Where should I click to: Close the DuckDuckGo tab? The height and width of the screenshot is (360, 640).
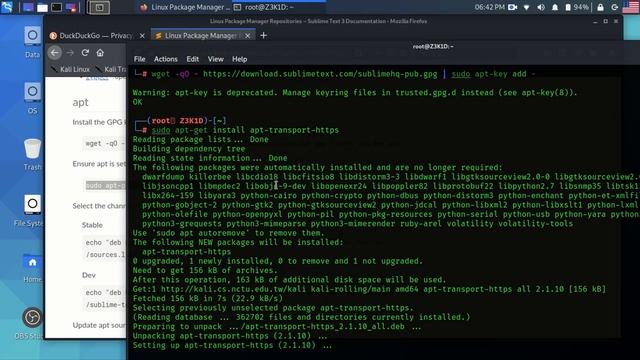coord(142,36)
